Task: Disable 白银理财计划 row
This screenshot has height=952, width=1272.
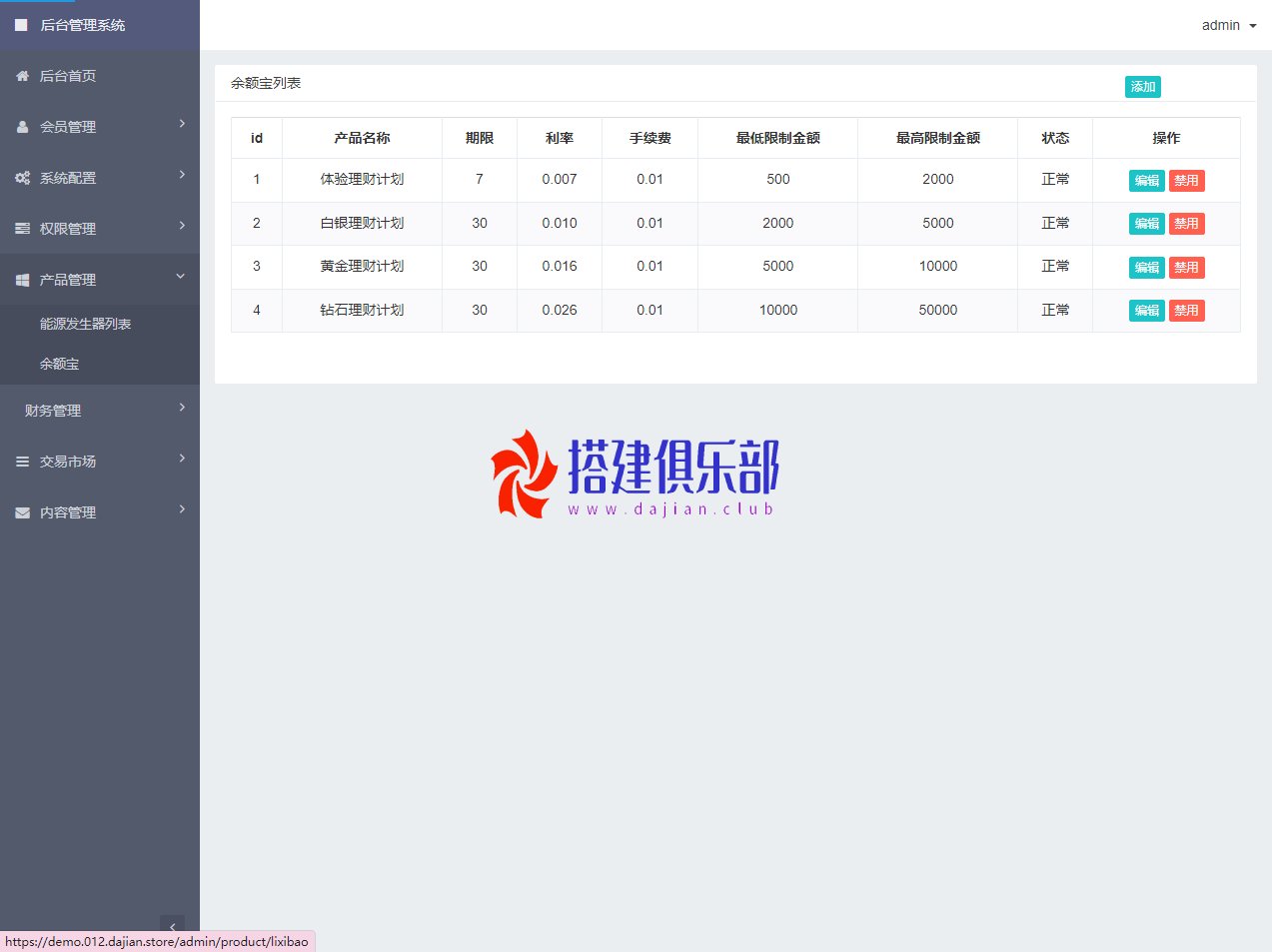Action: pos(1187,224)
